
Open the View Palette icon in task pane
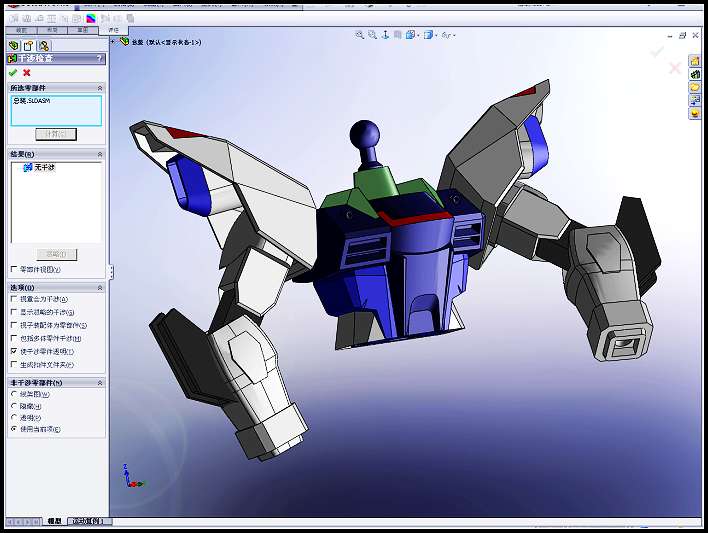click(694, 100)
